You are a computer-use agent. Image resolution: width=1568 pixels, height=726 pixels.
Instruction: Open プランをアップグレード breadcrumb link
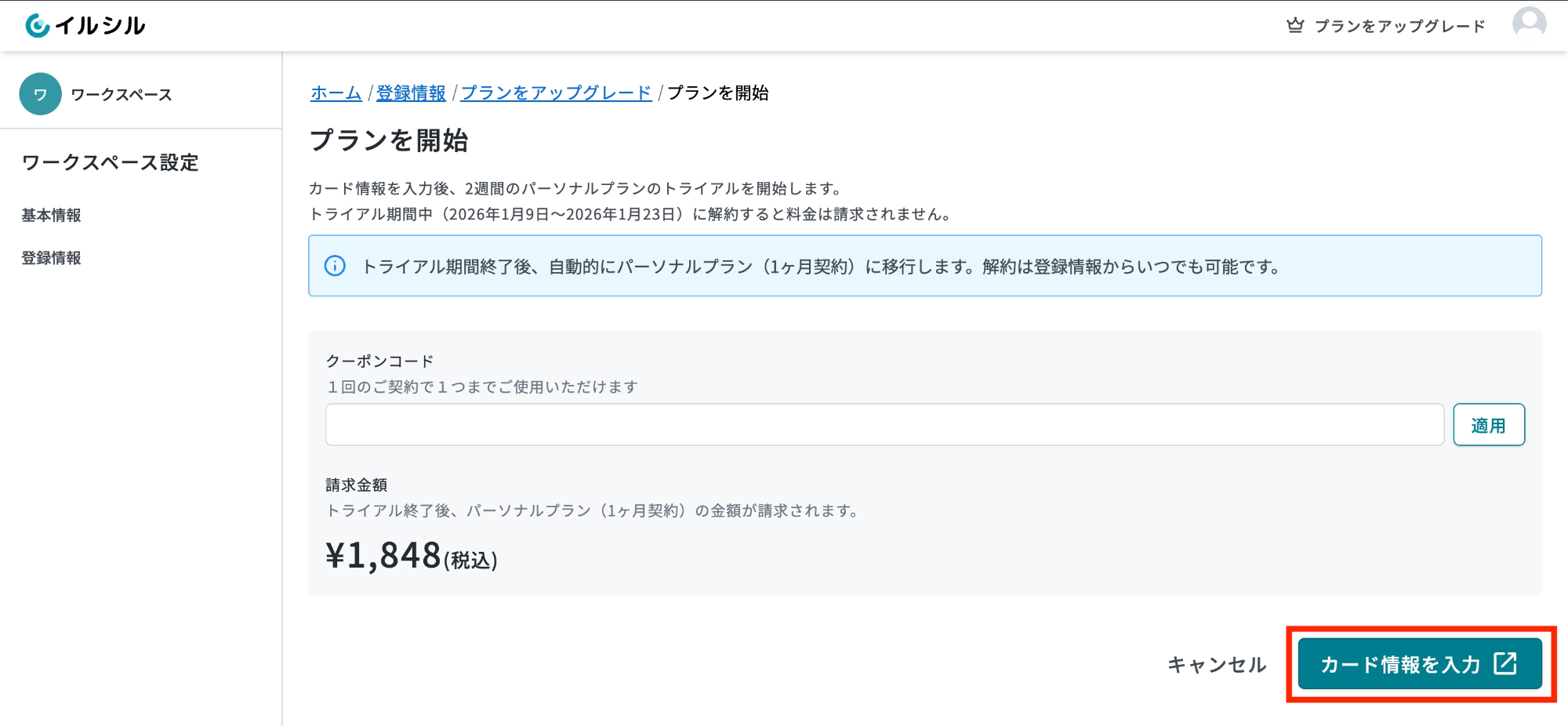click(556, 93)
